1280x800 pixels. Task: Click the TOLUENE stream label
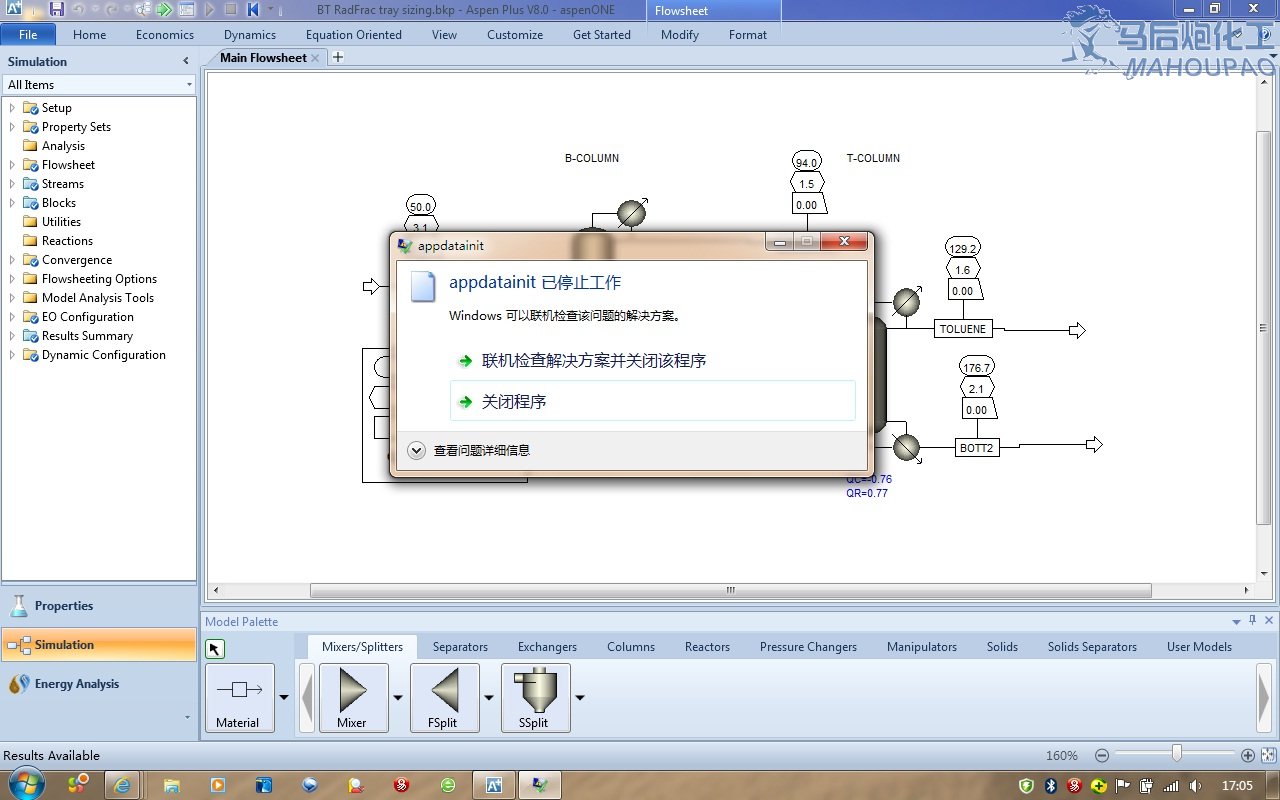[963, 329]
